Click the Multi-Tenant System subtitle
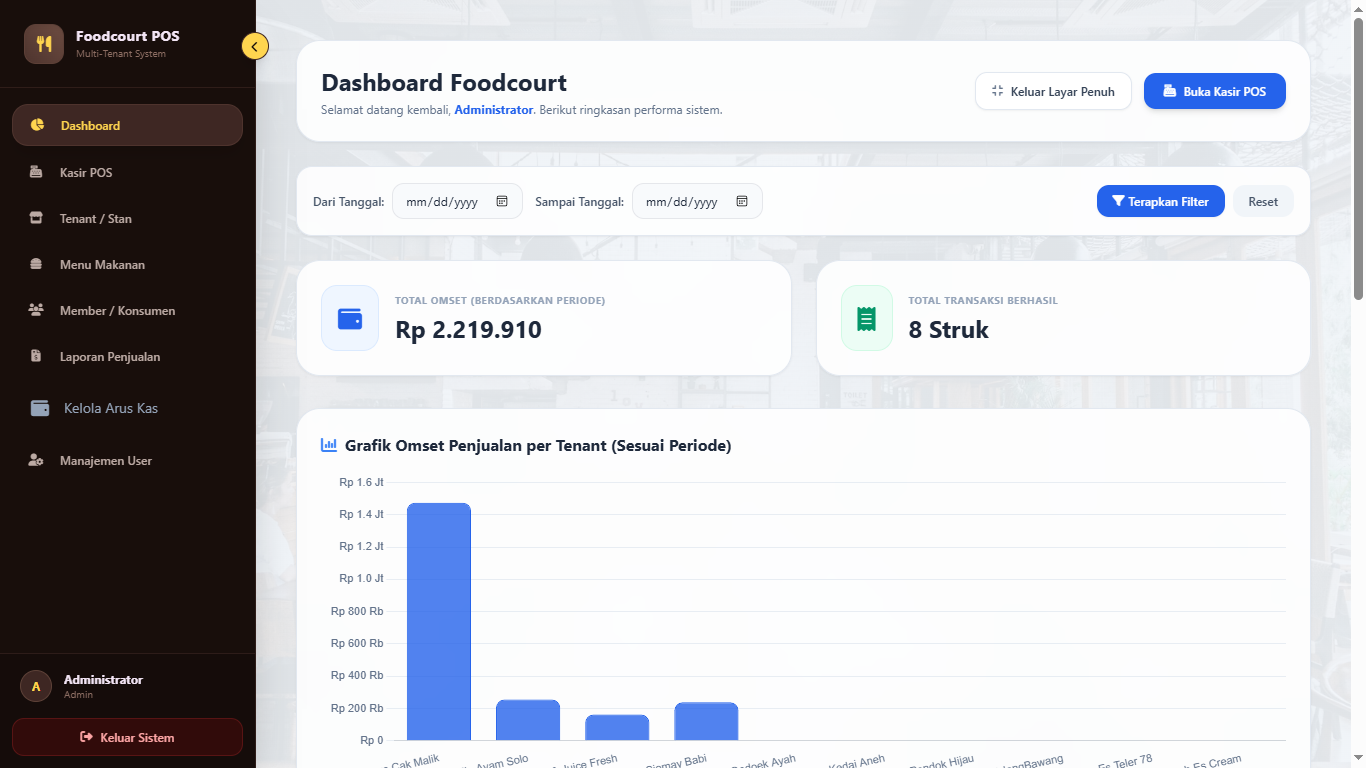The image size is (1366, 768). 121,54
